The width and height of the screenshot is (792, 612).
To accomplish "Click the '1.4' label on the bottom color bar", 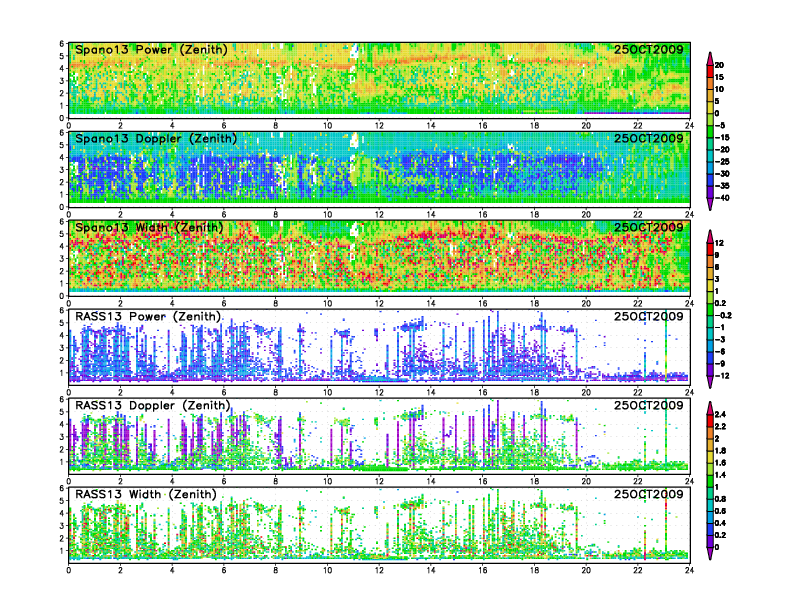I will click(720, 475).
